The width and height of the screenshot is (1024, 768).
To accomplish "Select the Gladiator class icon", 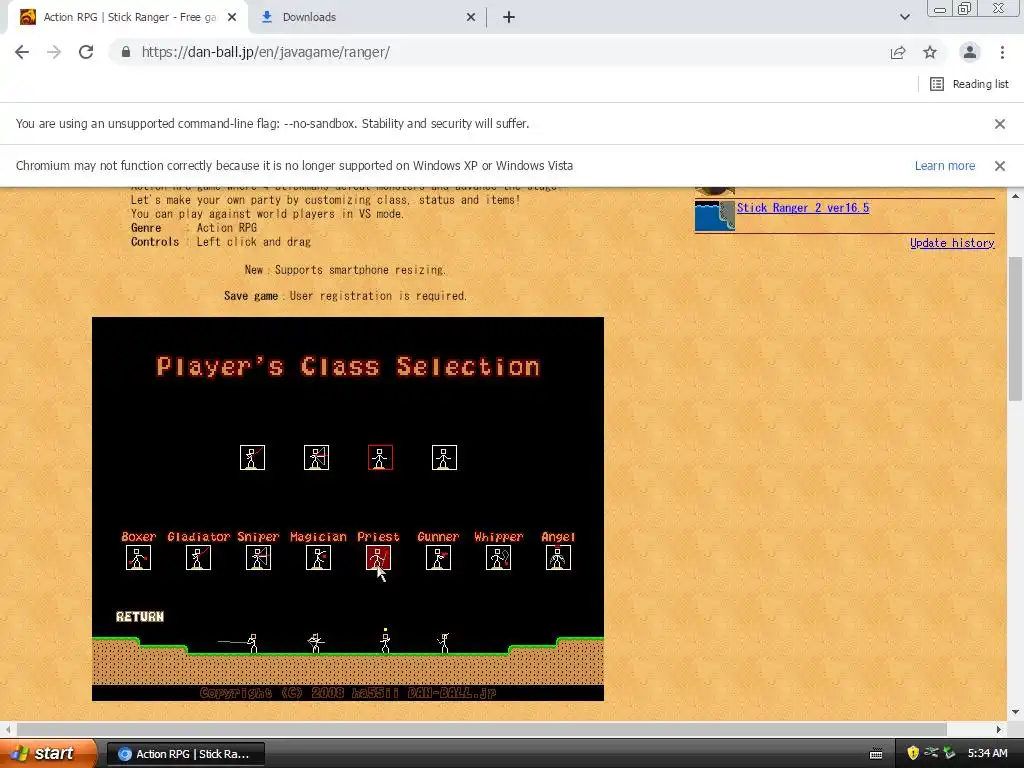I will pos(199,558).
